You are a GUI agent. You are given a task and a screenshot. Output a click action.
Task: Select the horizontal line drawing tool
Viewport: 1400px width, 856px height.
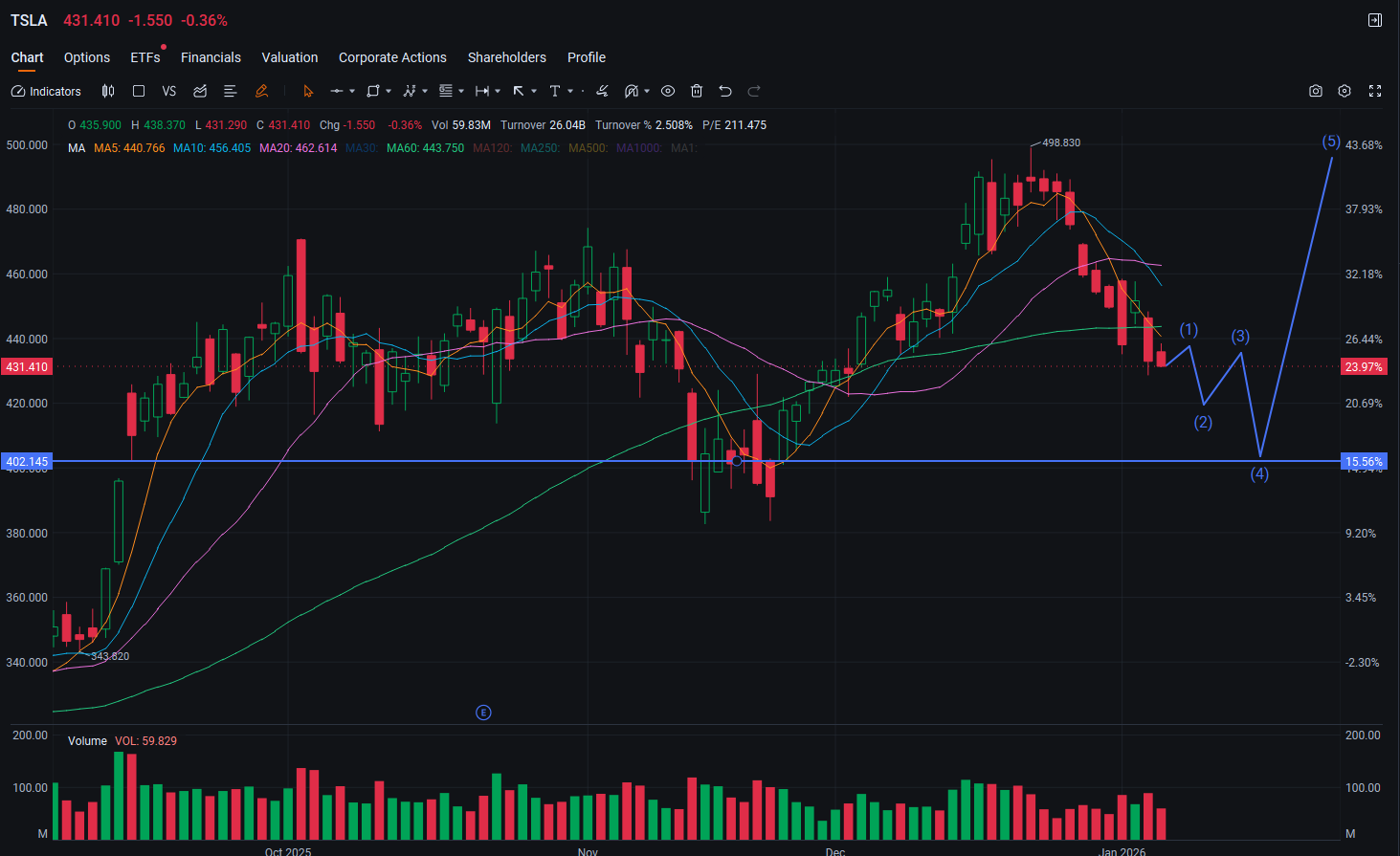click(x=337, y=91)
